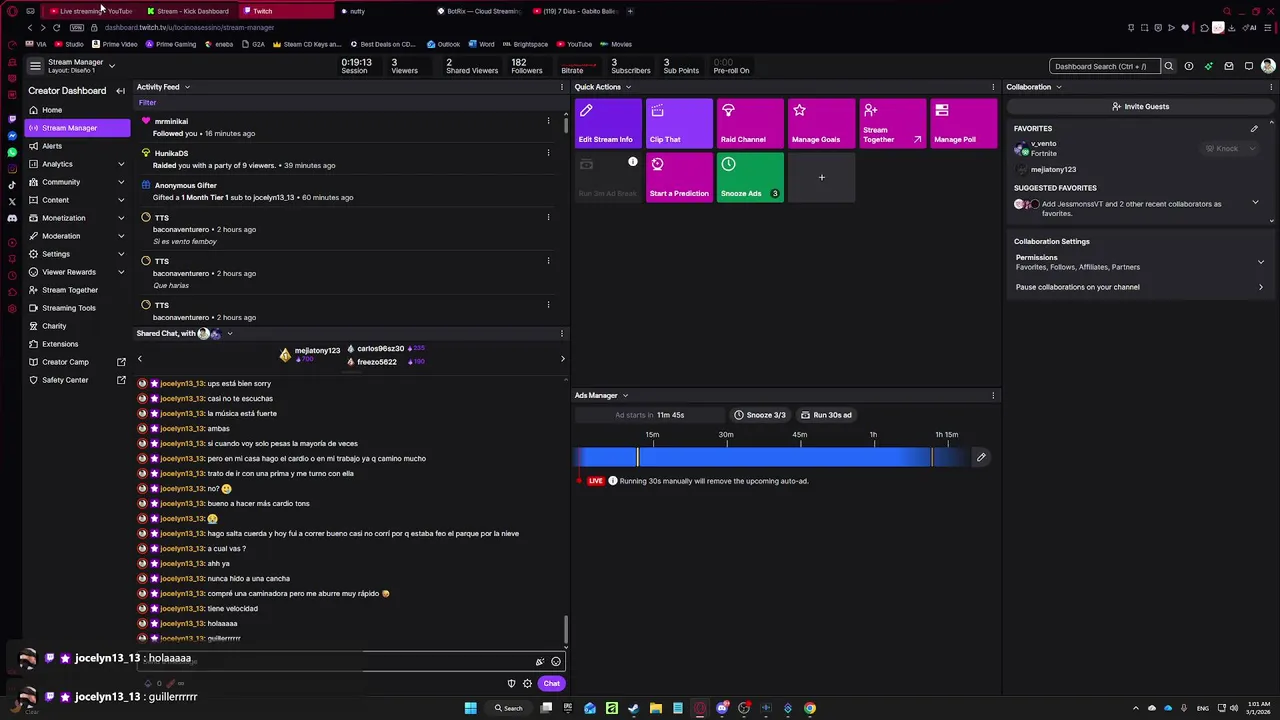Expand the Settings sidebar section

click(121, 254)
